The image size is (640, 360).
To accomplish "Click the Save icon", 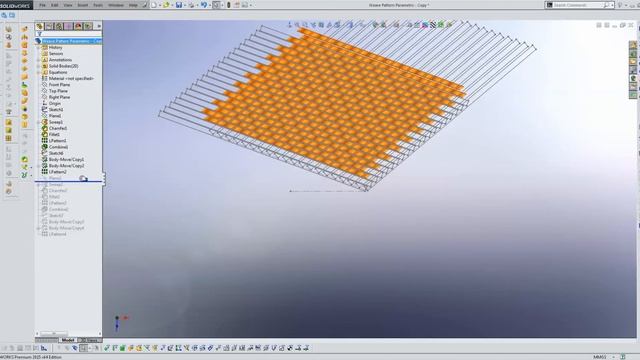I will [178, 5].
